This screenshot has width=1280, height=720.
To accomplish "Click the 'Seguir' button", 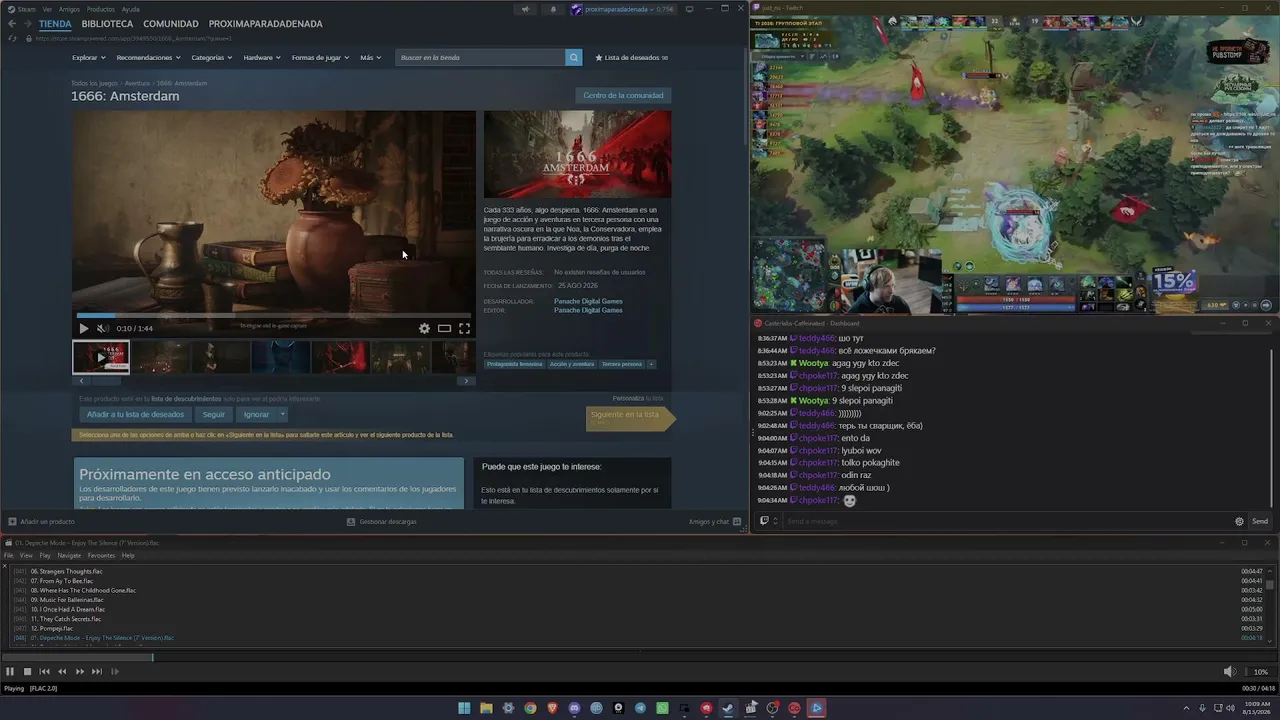I will 214,414.
